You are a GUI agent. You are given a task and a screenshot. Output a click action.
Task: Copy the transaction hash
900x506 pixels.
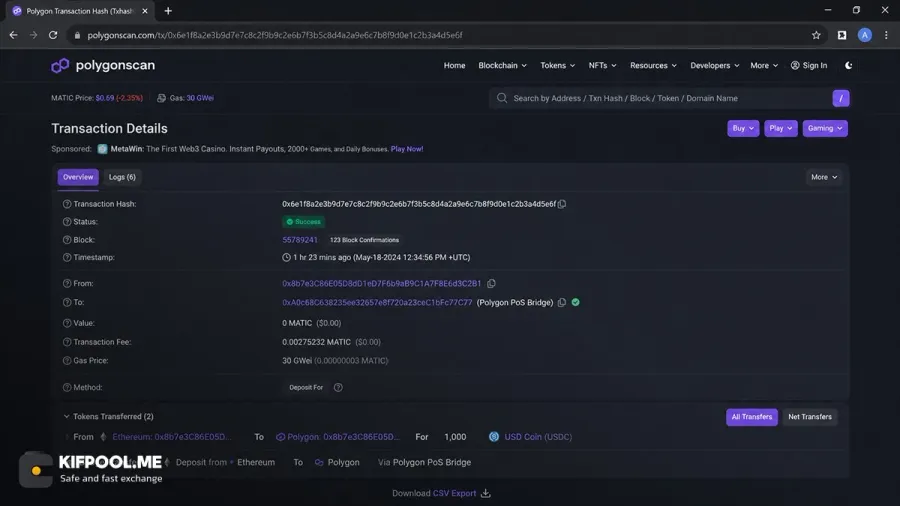tap(562, 204)
